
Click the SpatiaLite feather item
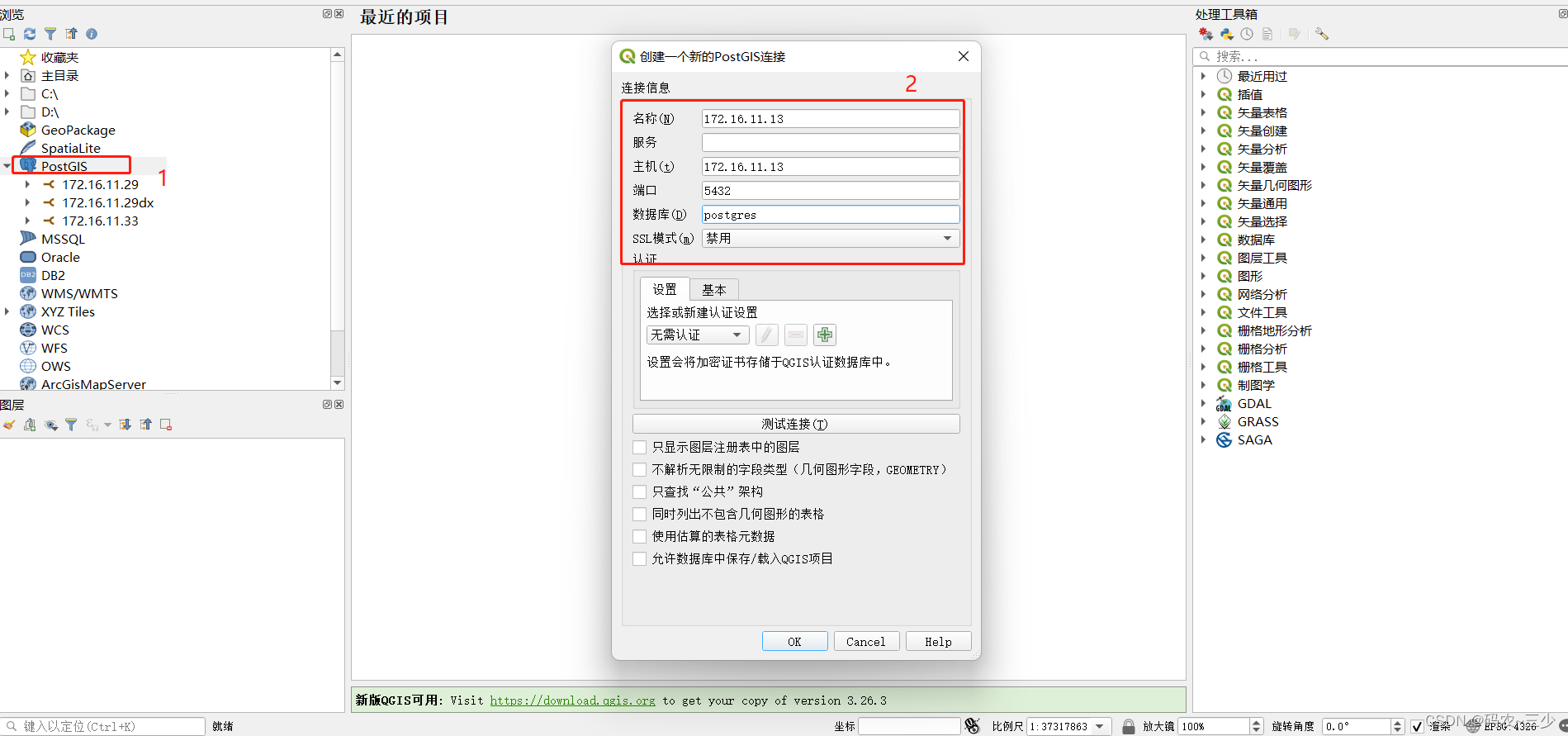point(71,148)
